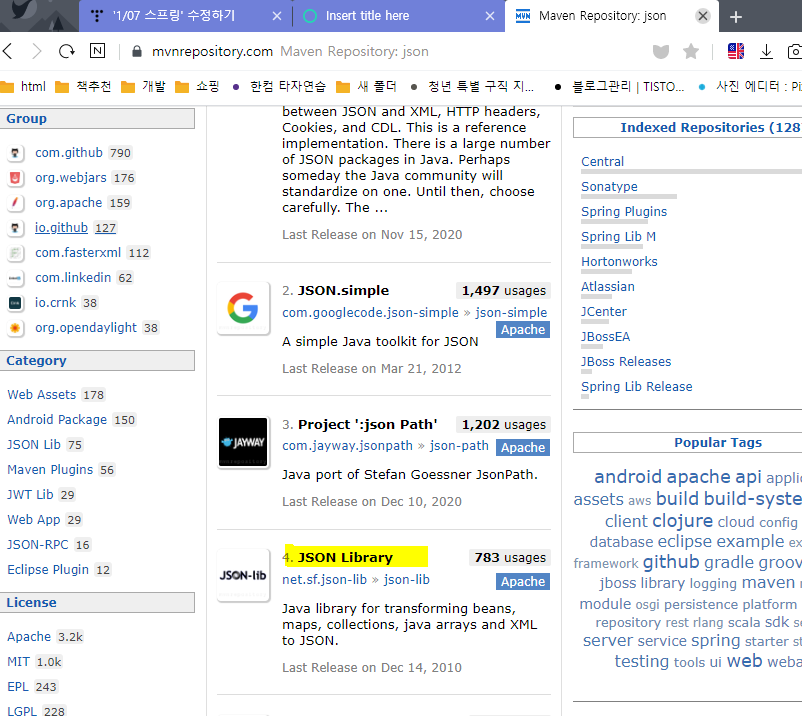Open the 새 폴더 bookmark folder

(x=366, y=86)
